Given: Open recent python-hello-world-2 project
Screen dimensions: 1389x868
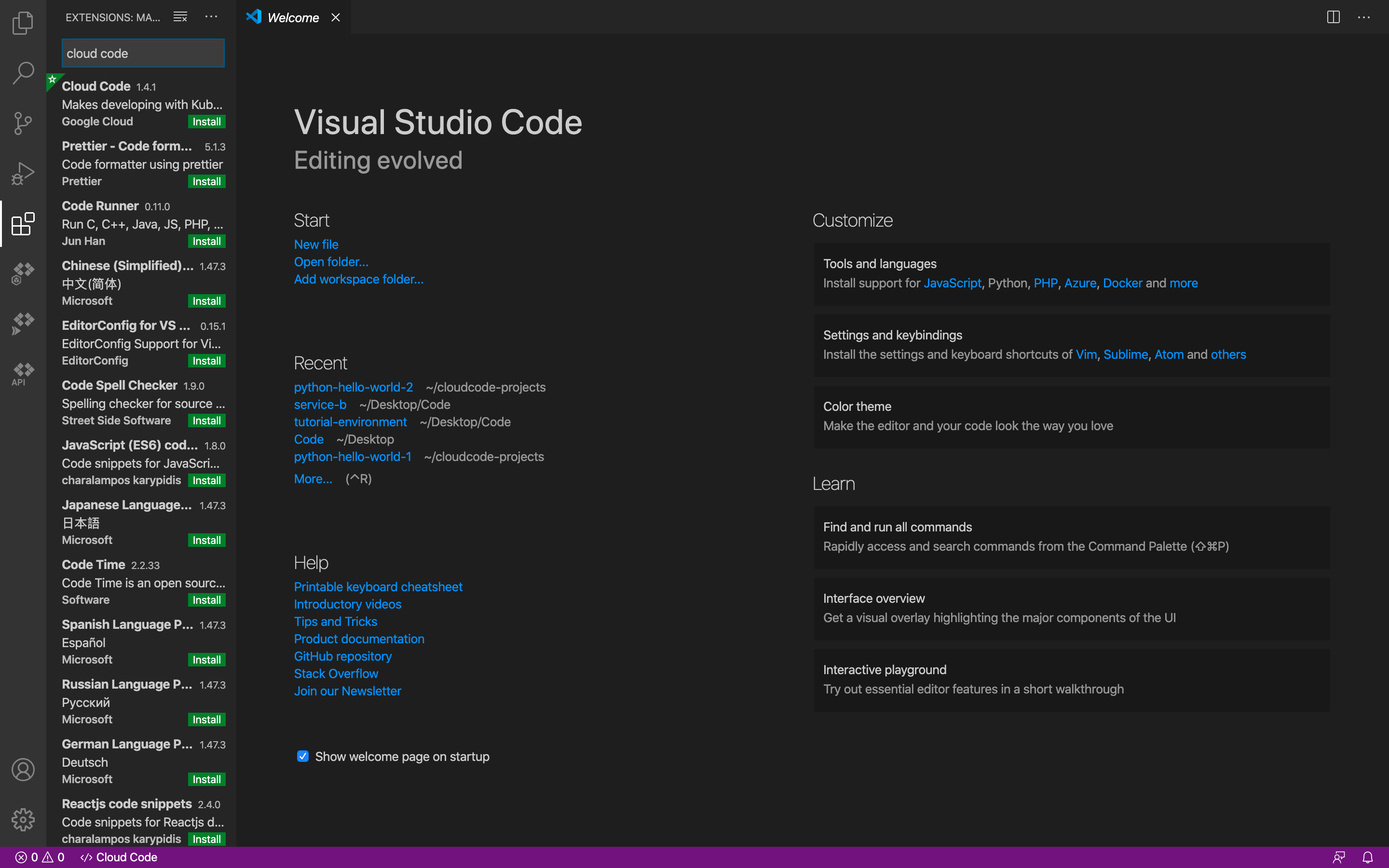Looking at the screenshot, I should (353, 387).
